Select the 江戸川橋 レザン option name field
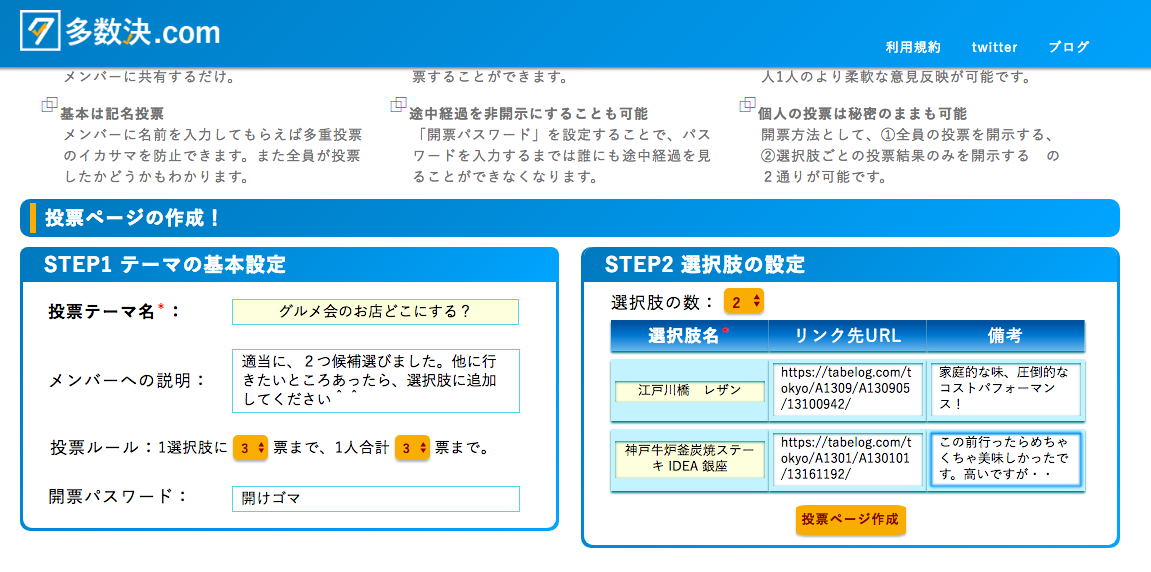The height and width of the screenshot is (572, 1151). click(x=689, y=390)
